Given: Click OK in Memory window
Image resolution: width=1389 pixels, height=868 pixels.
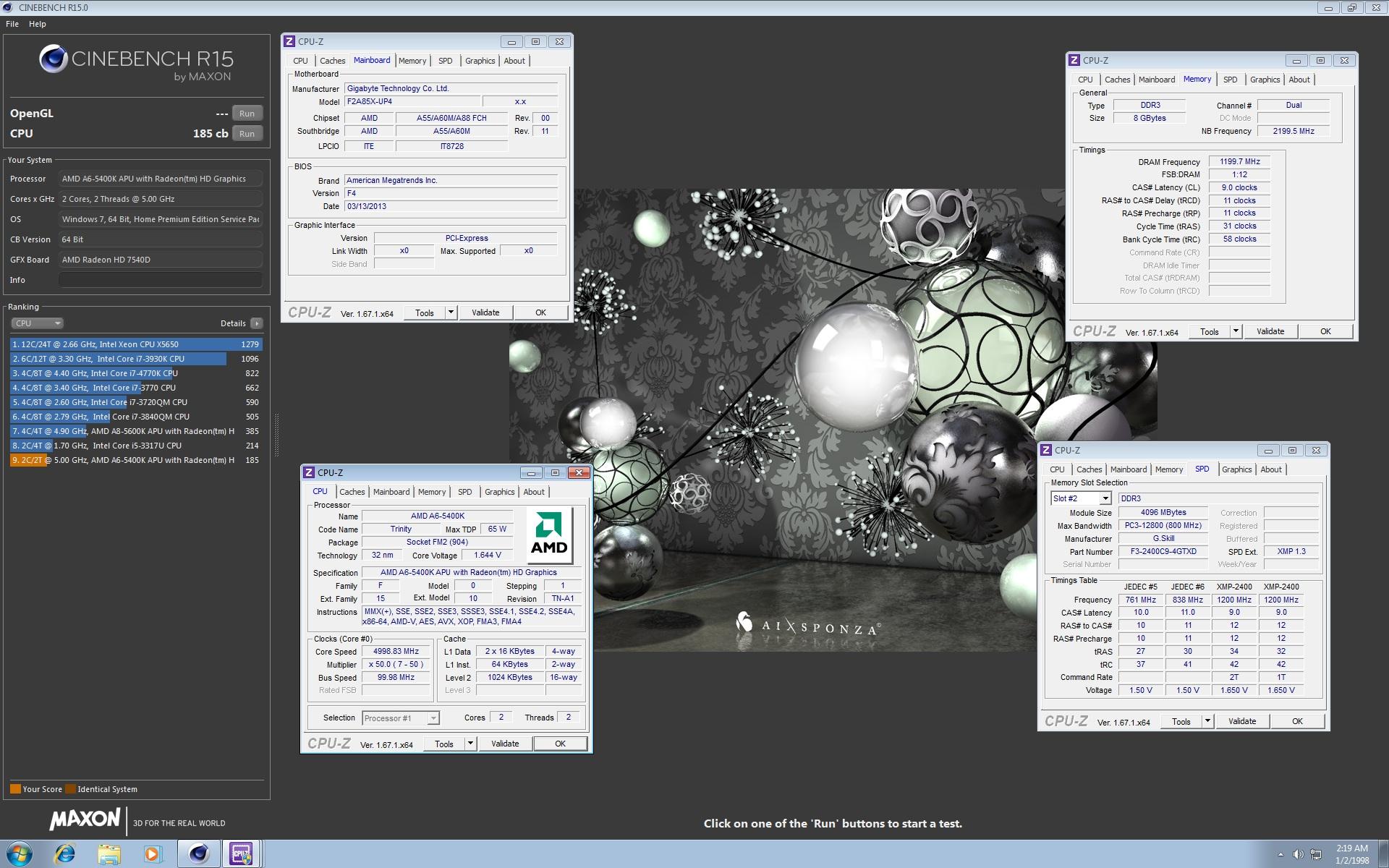Looking at the screenshot, I should pos(1325,331).
